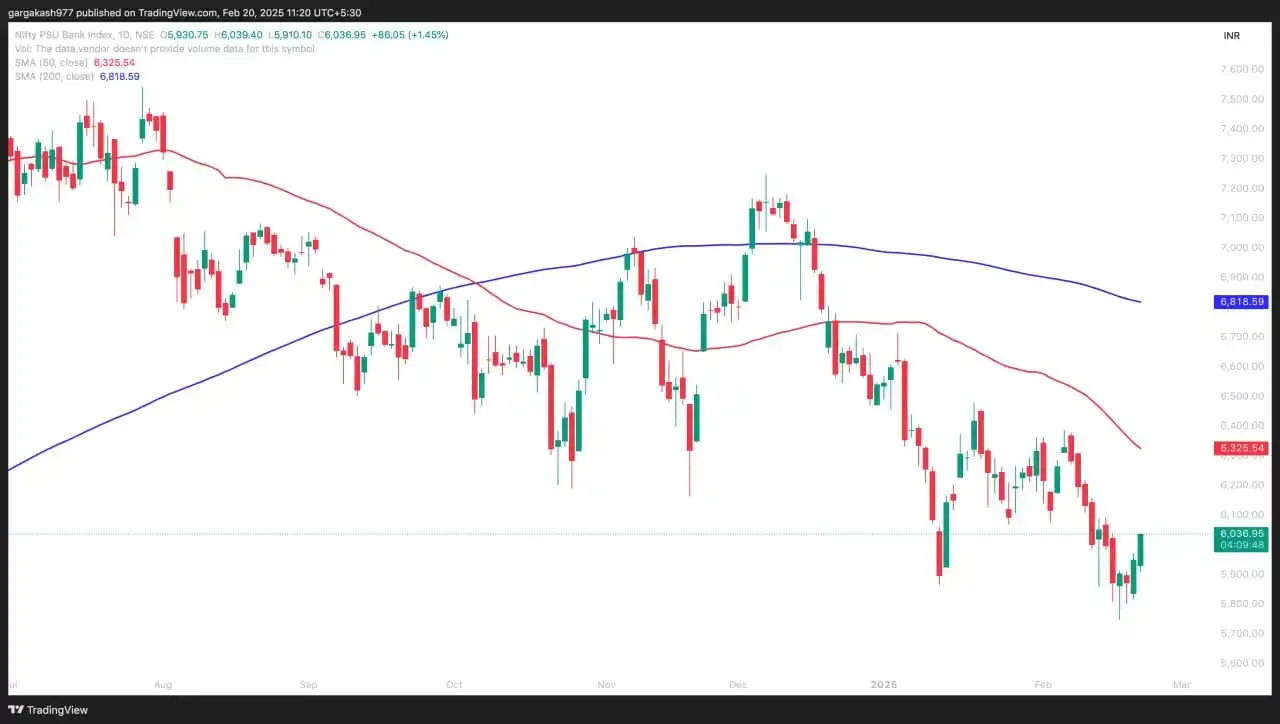Click the 6,500.00 price axis label
The height and width of the screenshot is (724, 1280).
(1242, 396)
